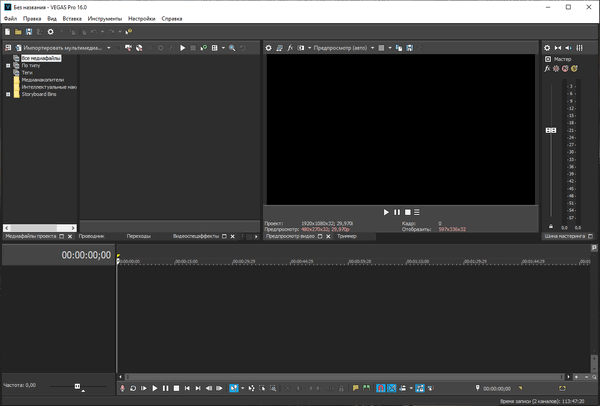Switch to the Триммер tab
The image size is (600, 406).
click(x=347, y=237)
